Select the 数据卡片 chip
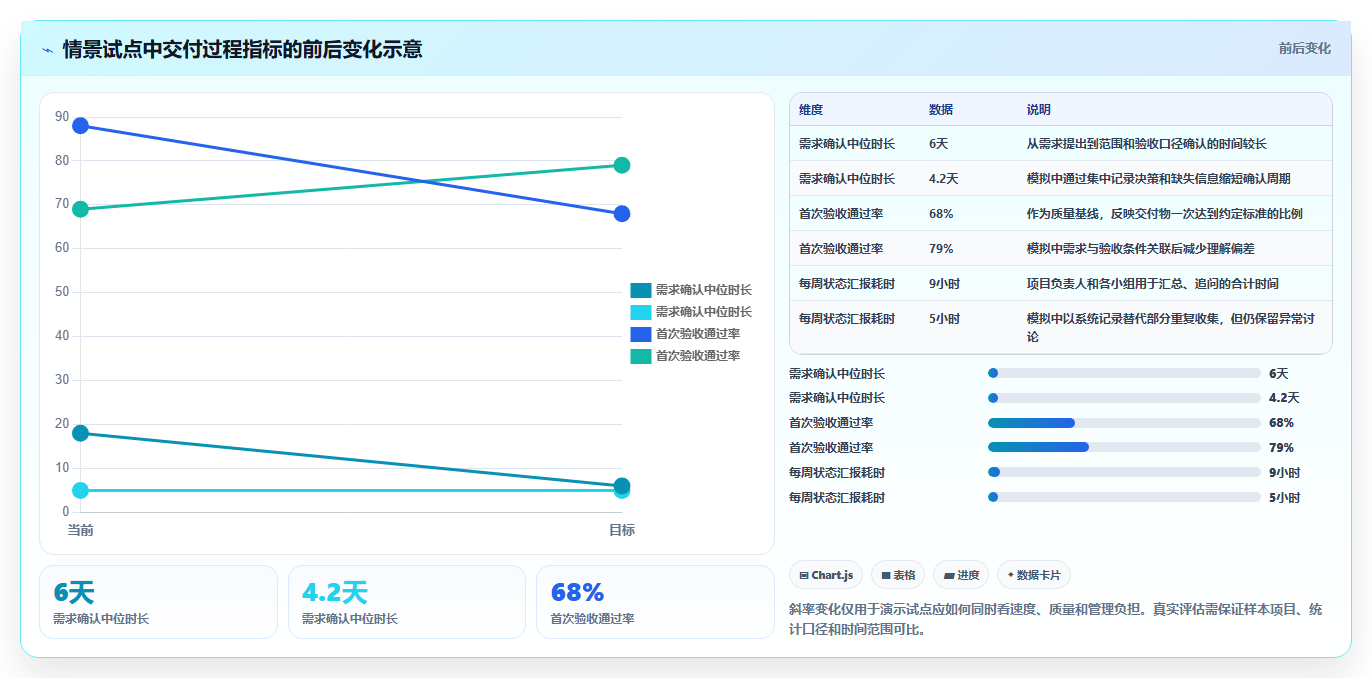 [x=1034, y=575]
